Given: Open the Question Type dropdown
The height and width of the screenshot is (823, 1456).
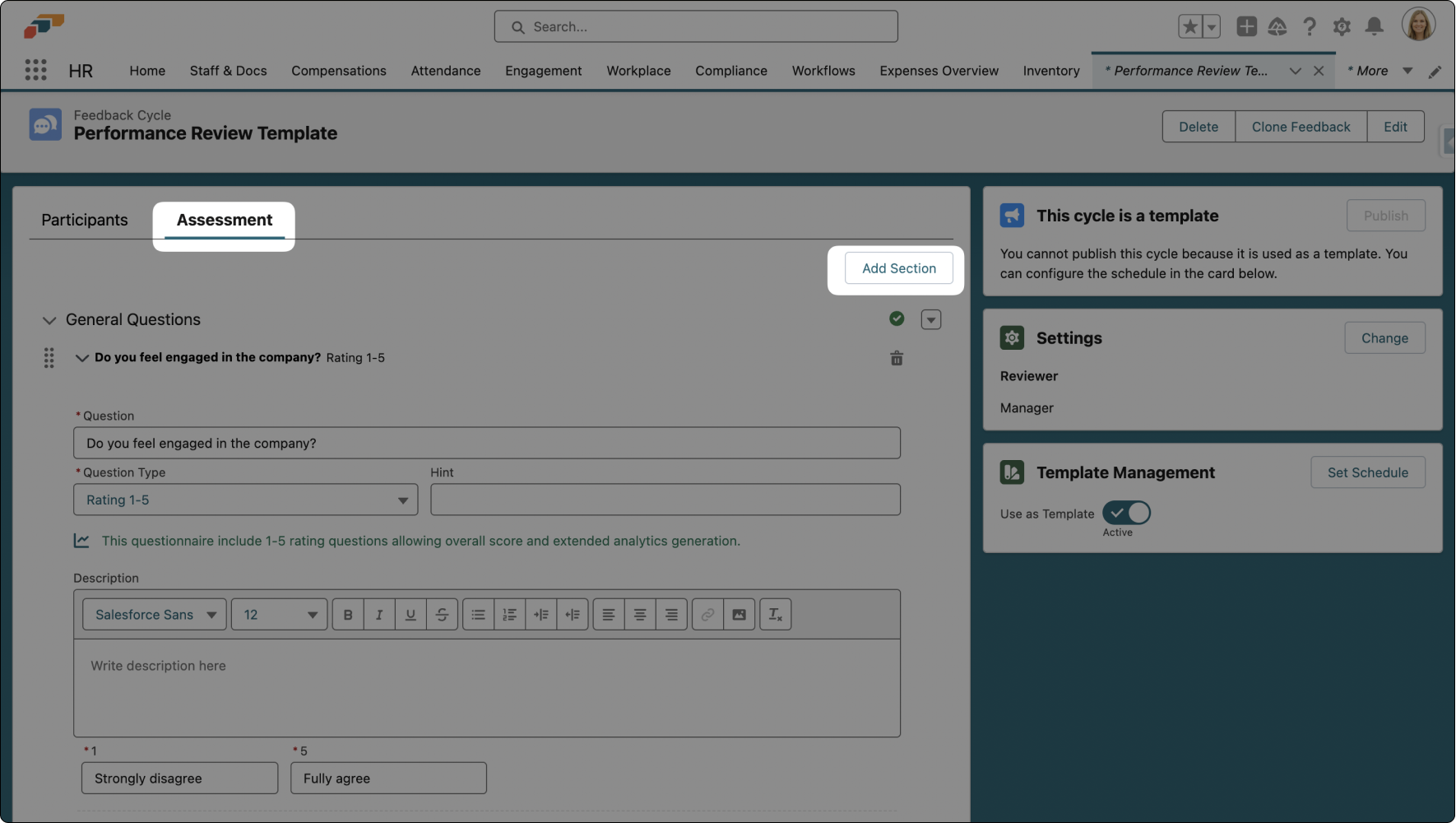Looking at the screenshot, I should (245, 500).
